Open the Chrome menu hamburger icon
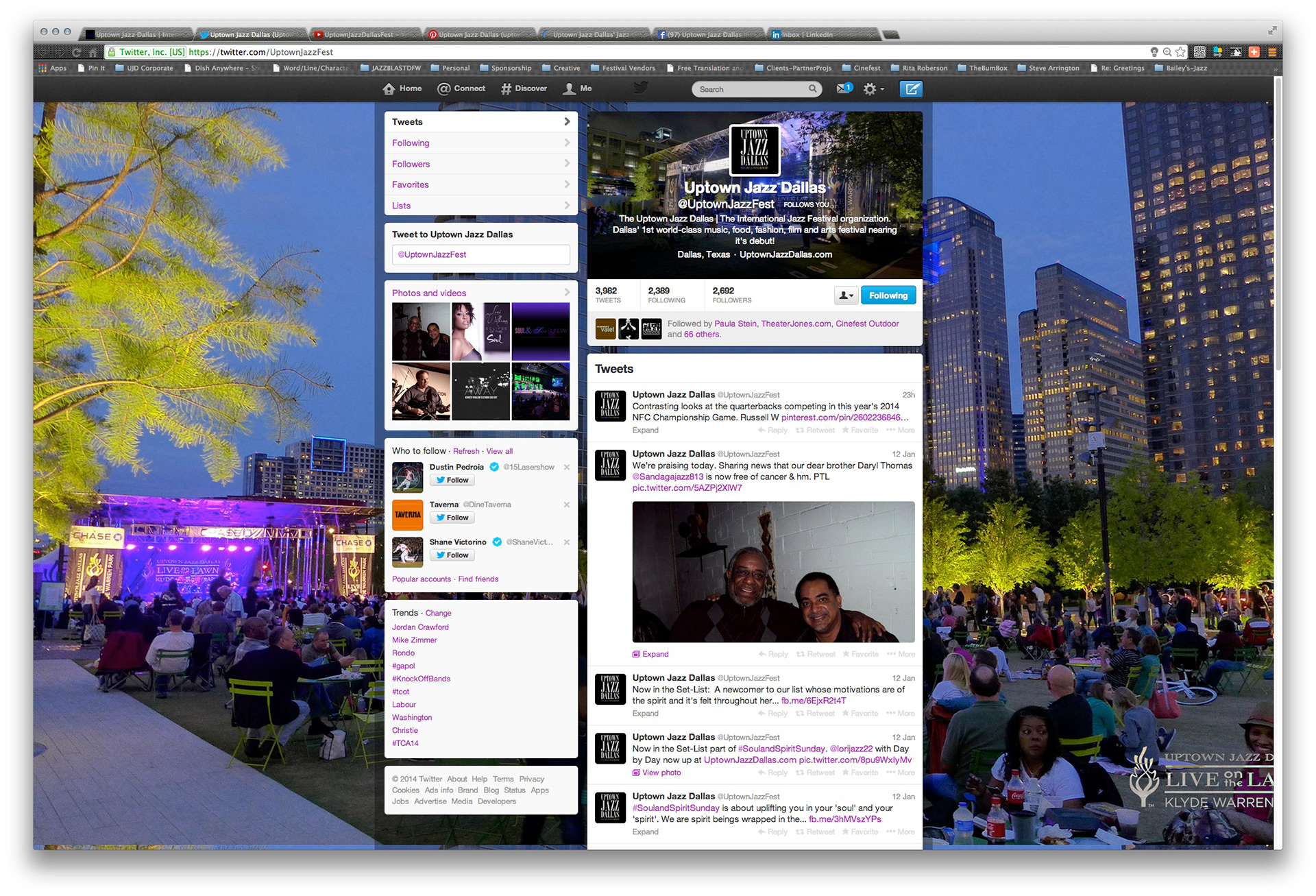This screenshot has height=896, width=1316. (1271, 51)
